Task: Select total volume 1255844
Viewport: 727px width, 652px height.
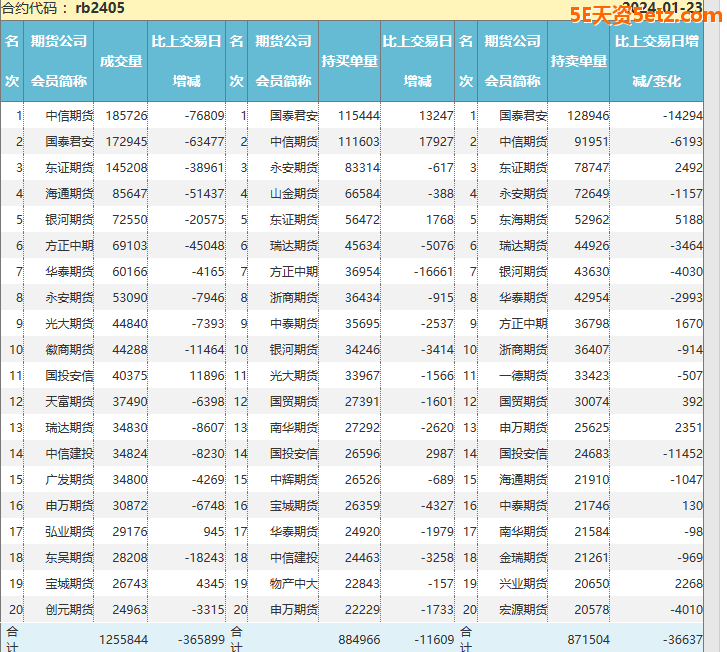Action: [123, 639]
